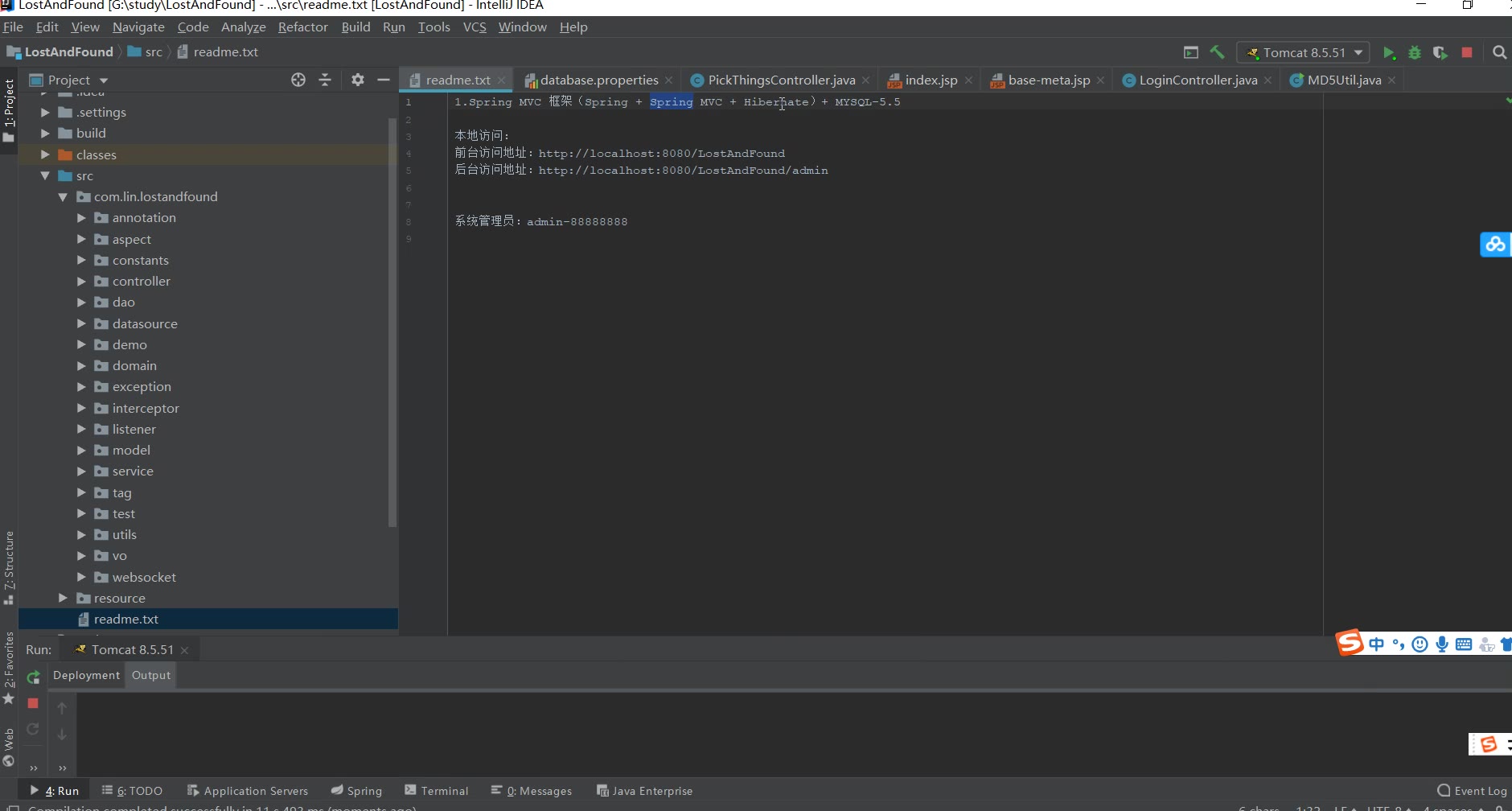Open the Spring tool window

pos(356,791)
